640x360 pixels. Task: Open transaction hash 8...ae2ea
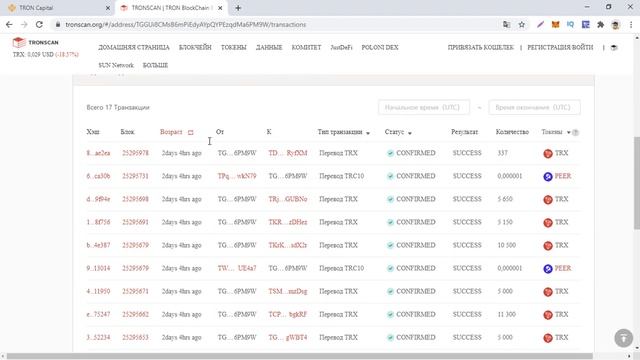click(98, 153)
